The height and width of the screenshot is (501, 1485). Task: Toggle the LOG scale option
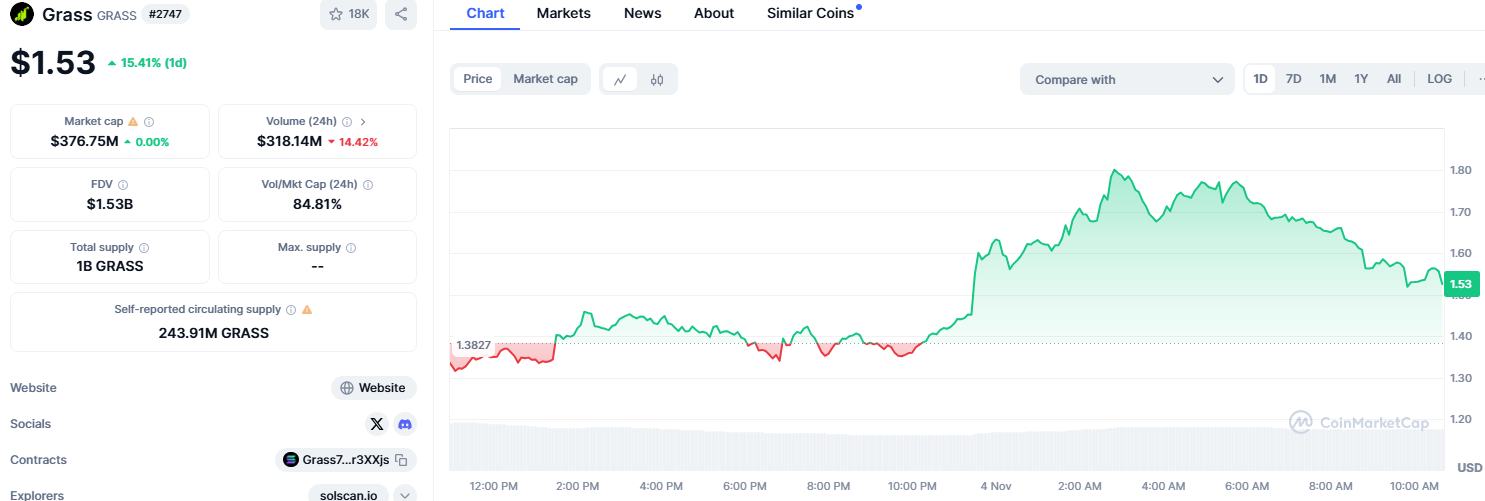point(1439,79)
